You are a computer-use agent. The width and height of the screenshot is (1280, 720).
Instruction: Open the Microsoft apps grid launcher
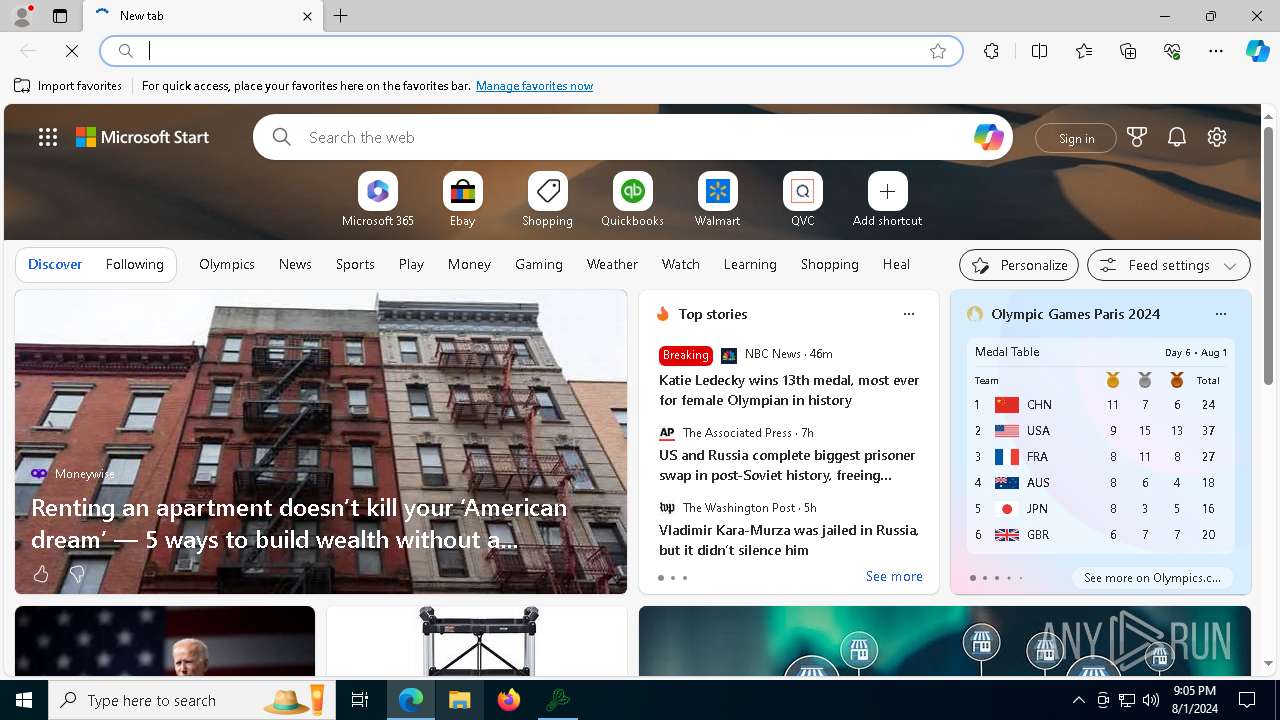[48, 138]
